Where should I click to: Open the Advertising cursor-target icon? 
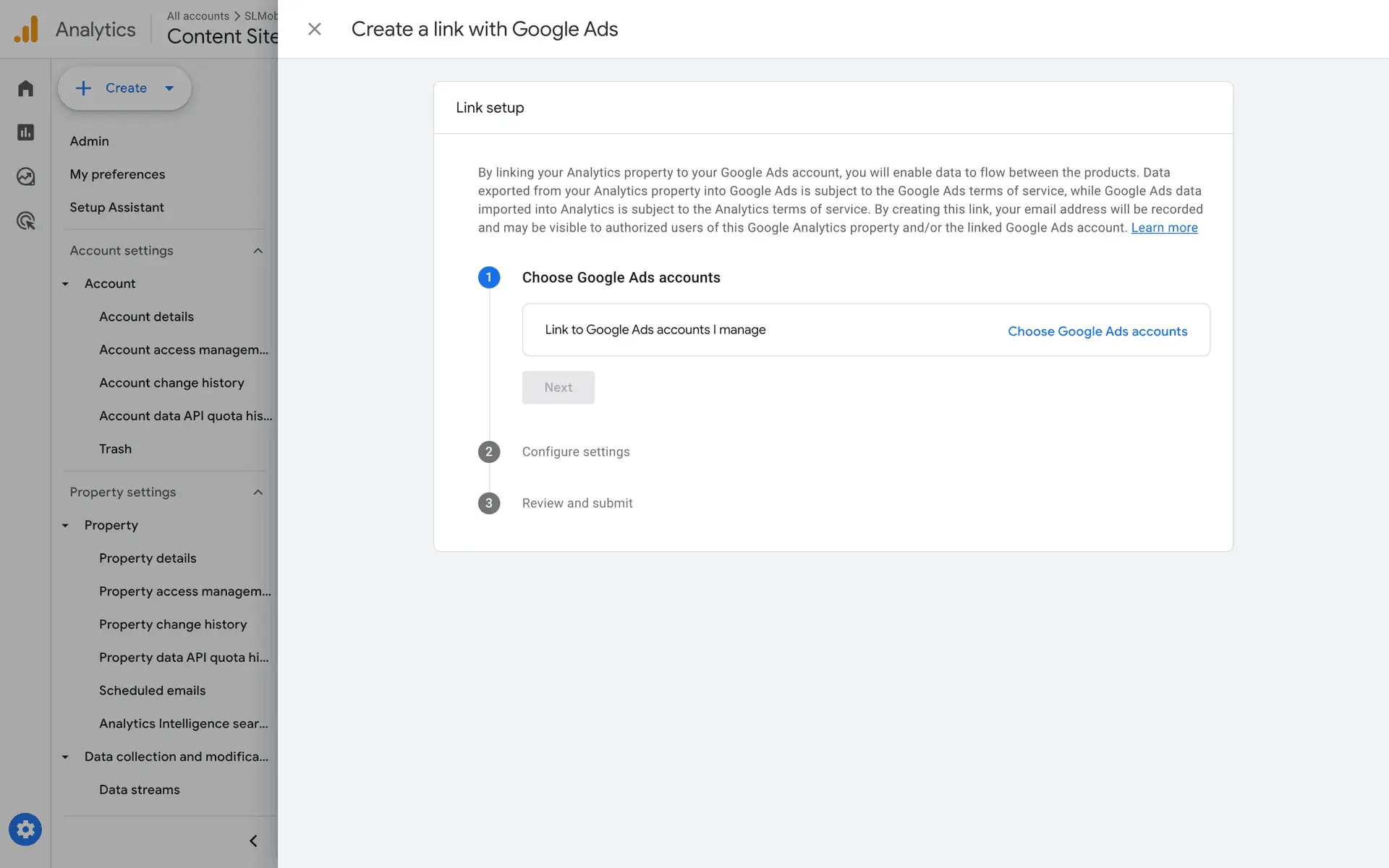coord(25,221)
